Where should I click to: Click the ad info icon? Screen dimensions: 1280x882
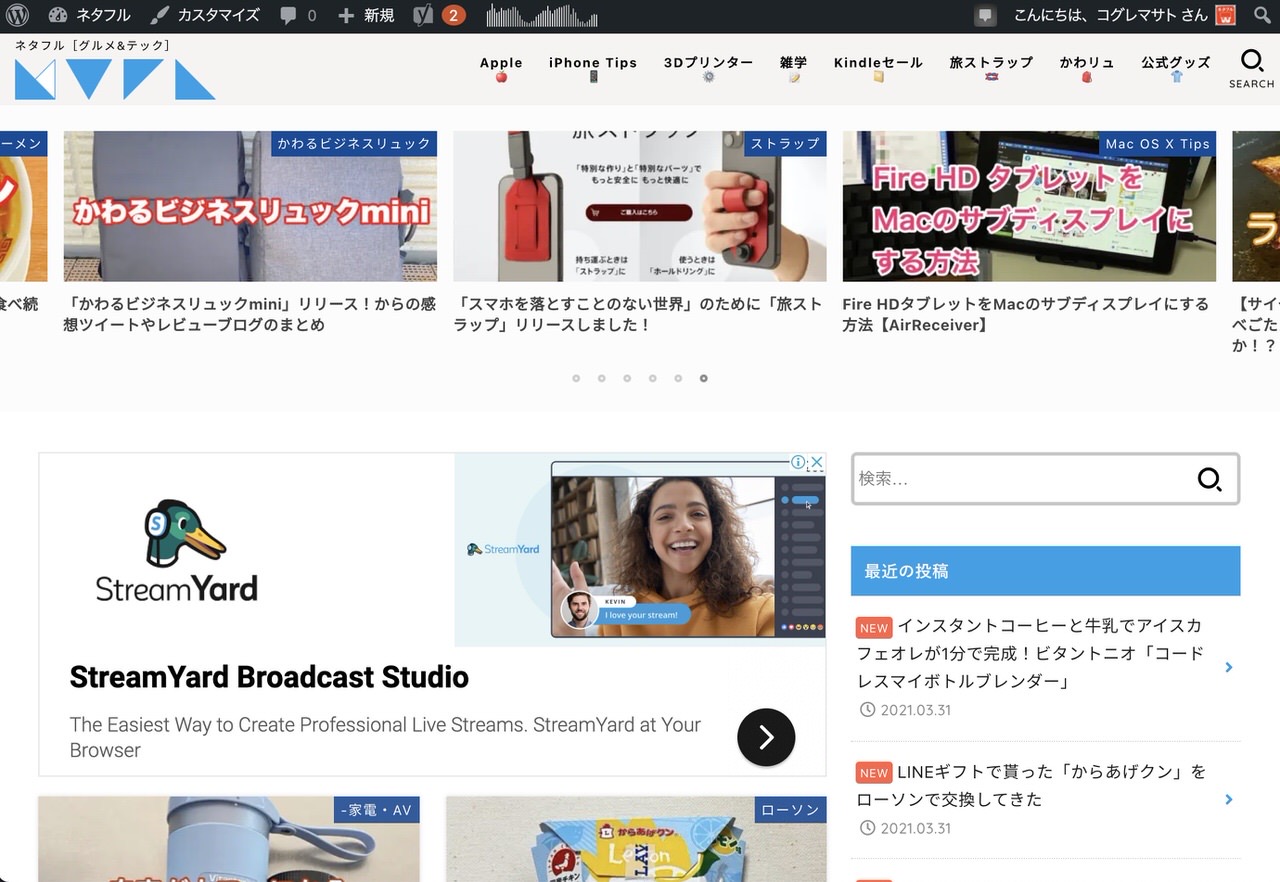[x=798, y=462]
